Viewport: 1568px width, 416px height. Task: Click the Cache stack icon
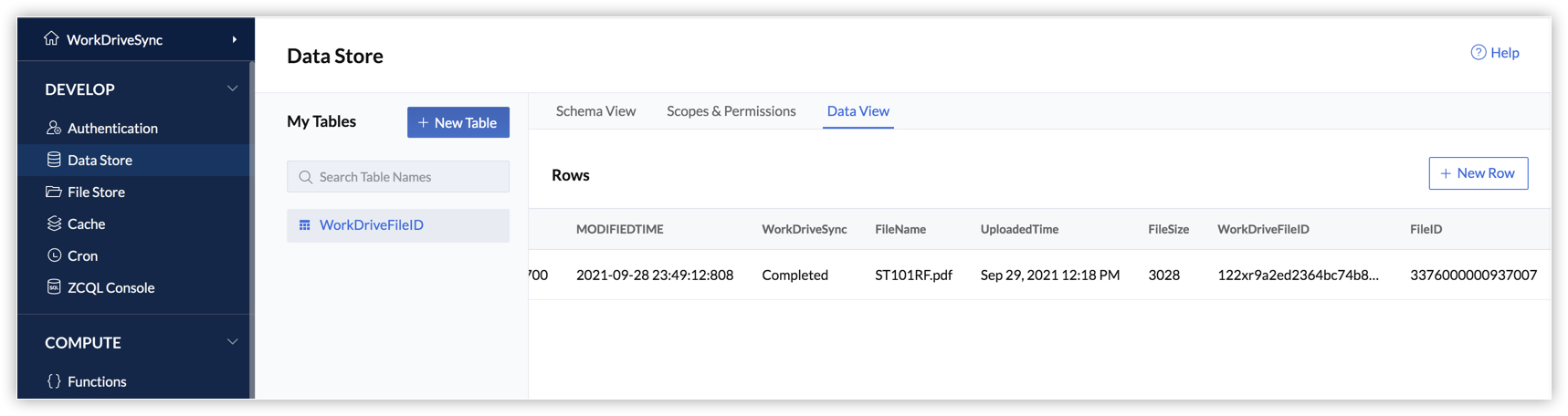click(54, 224)
